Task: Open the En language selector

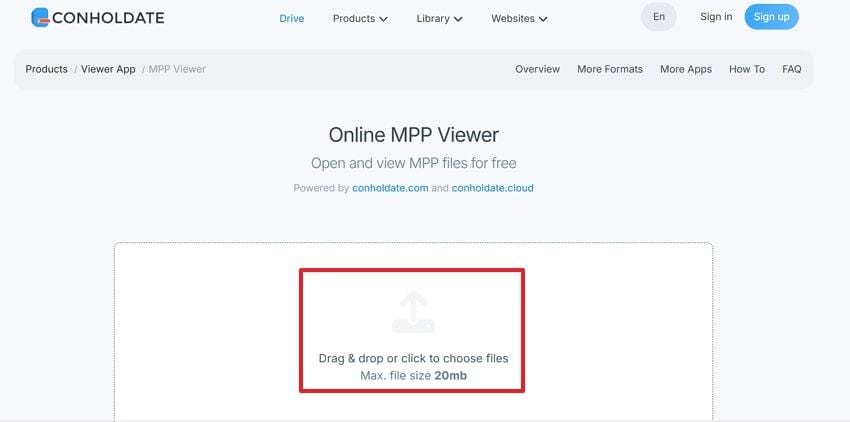Action: click(659, 17)
